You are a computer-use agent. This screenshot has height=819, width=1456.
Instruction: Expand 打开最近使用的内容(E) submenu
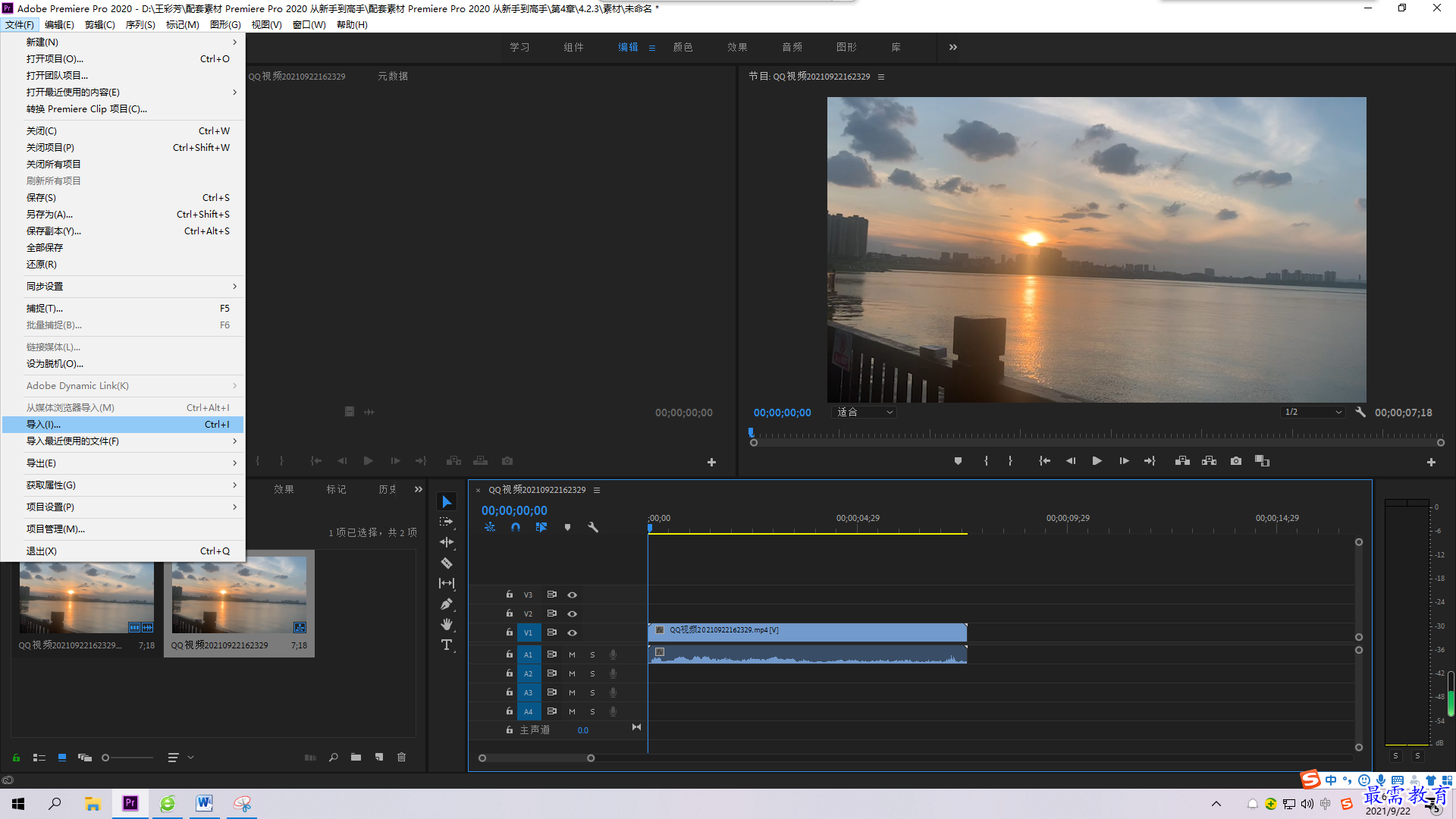[124, 92]
